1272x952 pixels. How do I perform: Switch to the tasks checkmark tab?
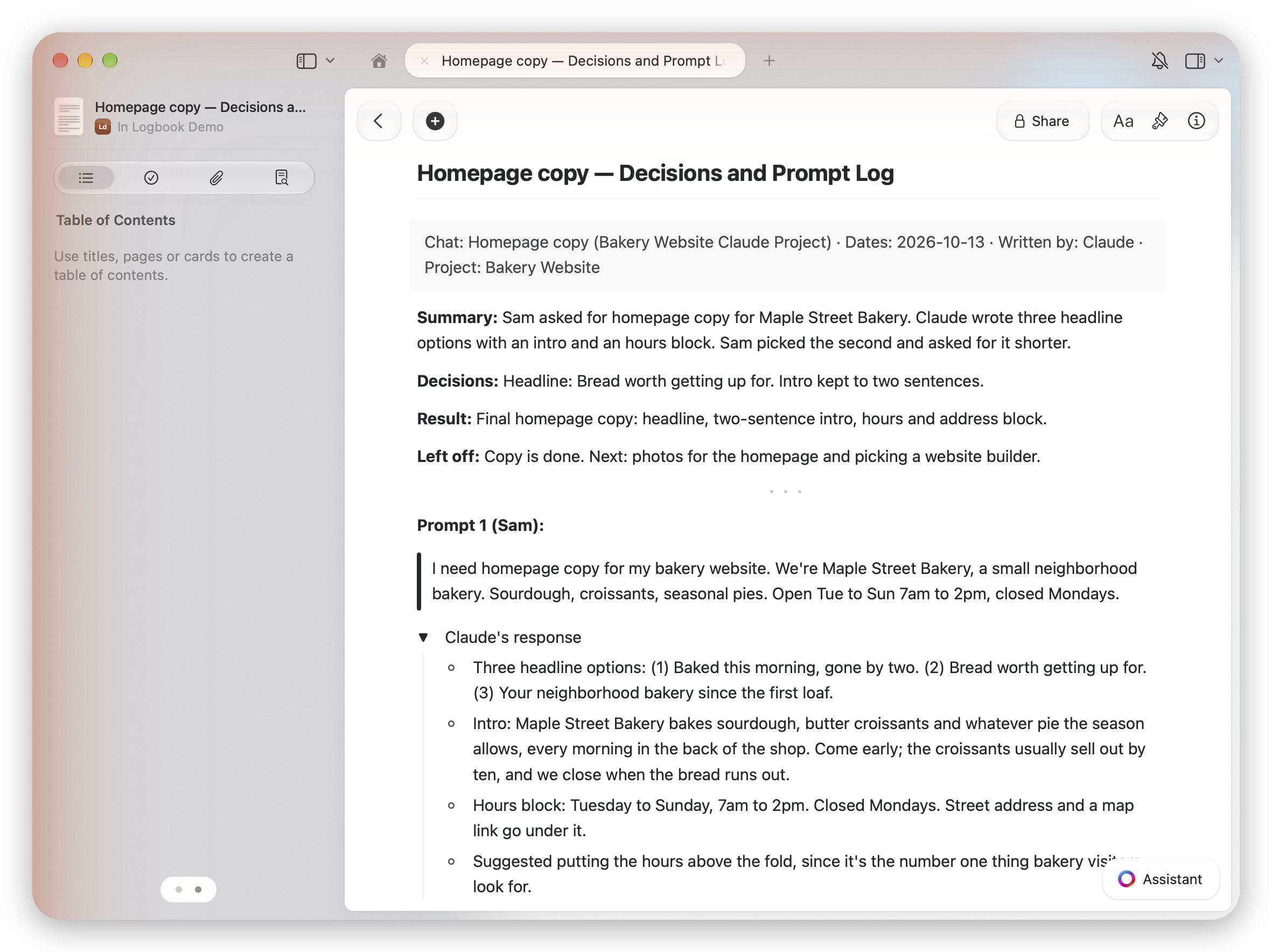[x=151, y=178]
